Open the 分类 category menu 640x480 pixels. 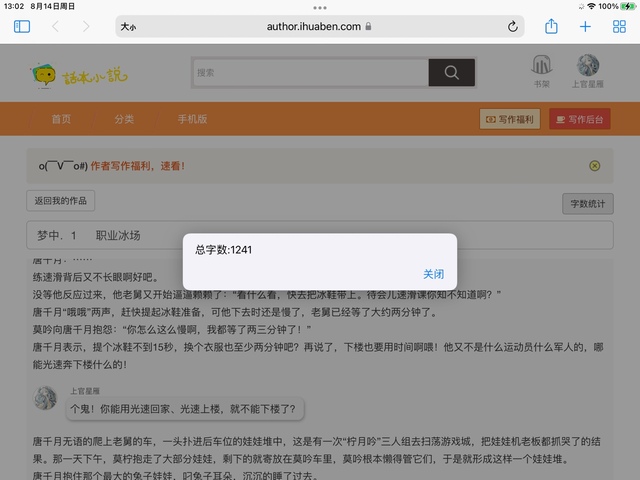pyautogui.click(x=124, y=119)
